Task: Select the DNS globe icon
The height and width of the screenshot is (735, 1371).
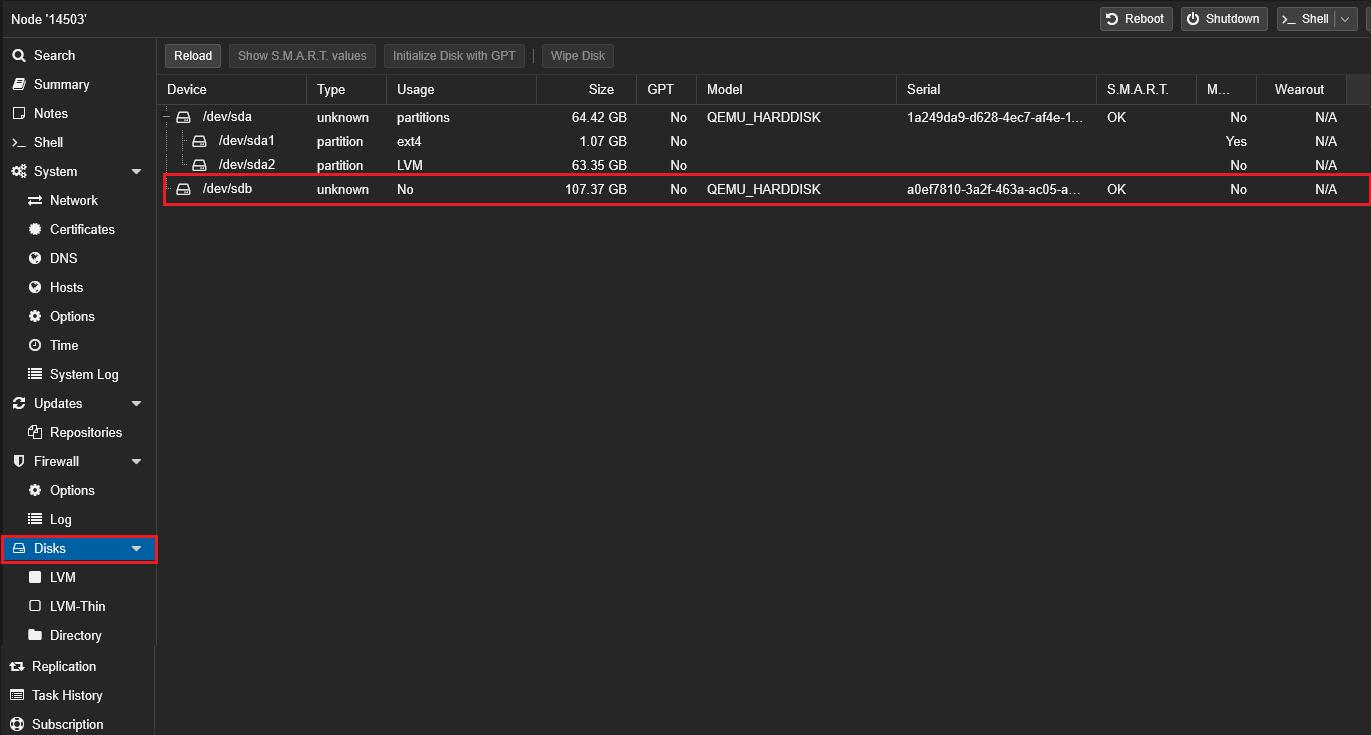Action: 35,259
